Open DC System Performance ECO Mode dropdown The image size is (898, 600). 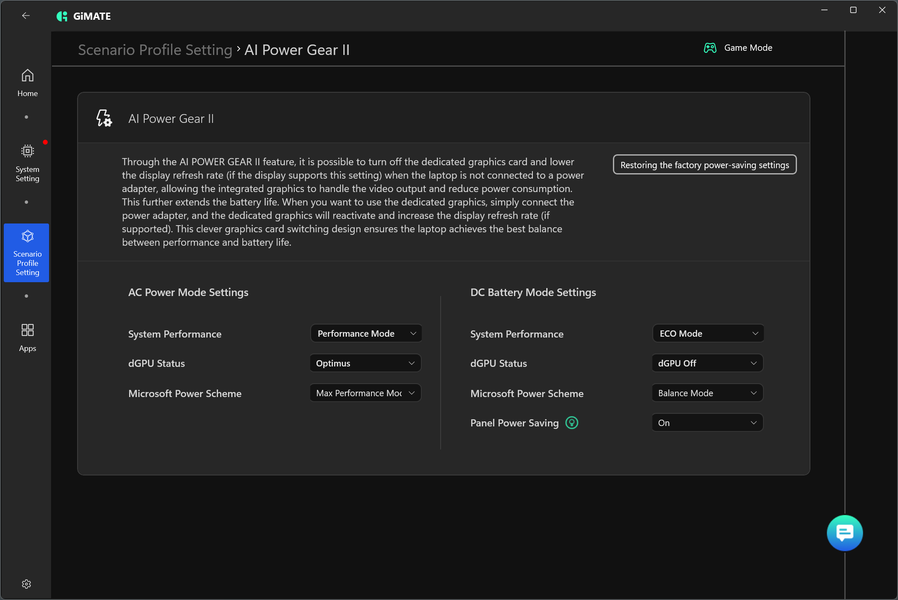click(707, 334)
